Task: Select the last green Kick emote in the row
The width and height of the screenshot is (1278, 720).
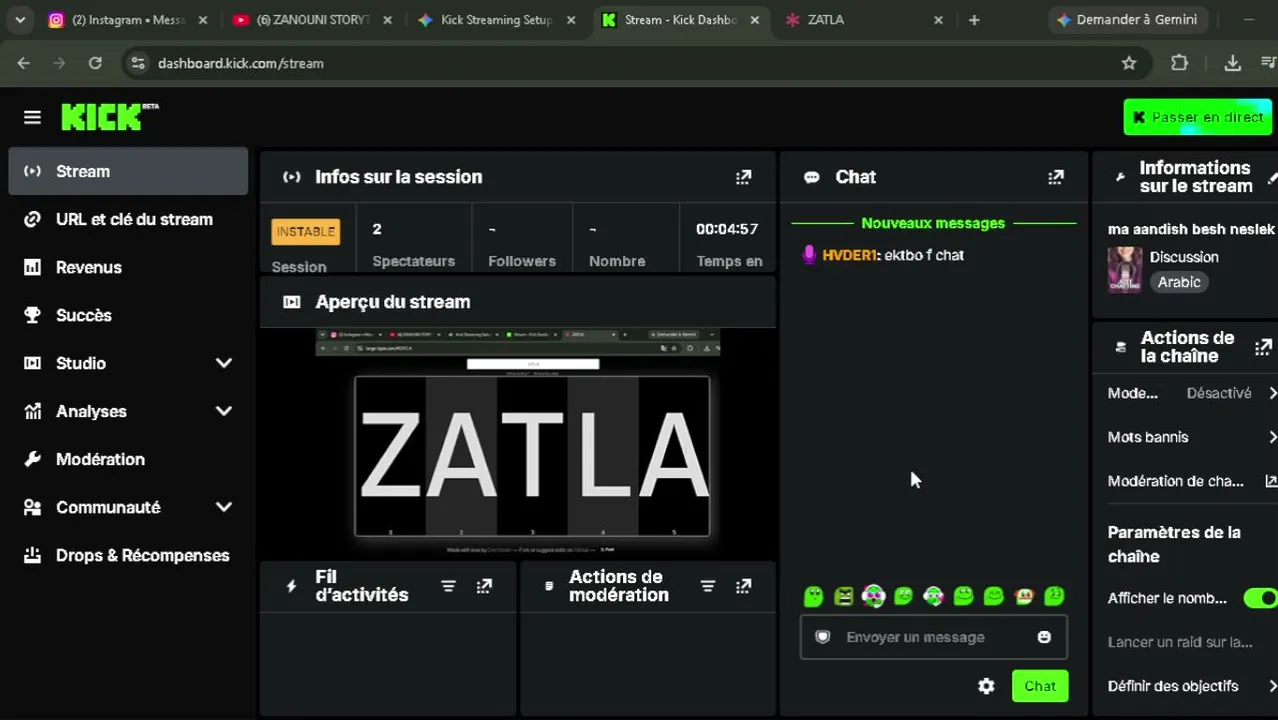Action: (1054, 596)
